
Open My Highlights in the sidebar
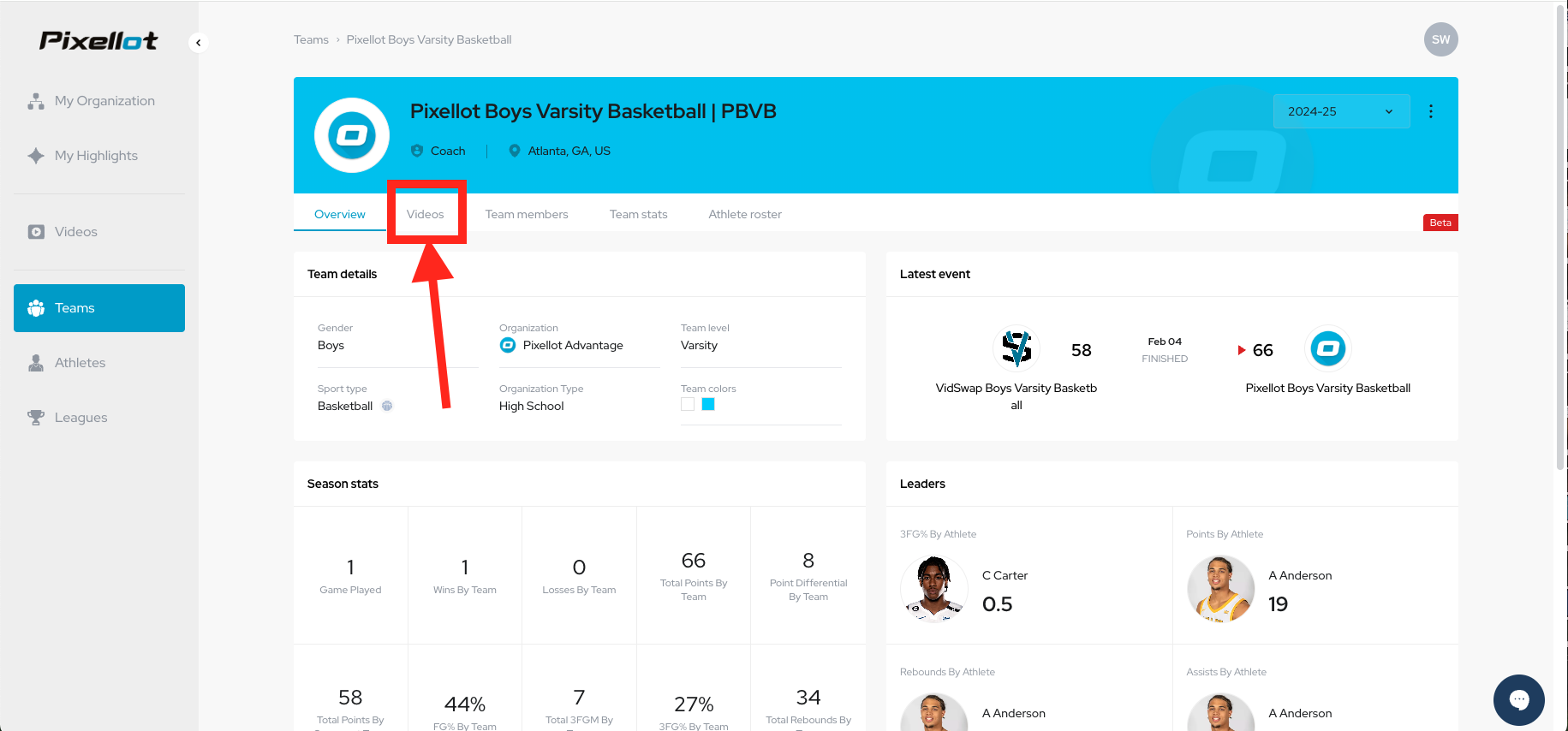(99, 156)
